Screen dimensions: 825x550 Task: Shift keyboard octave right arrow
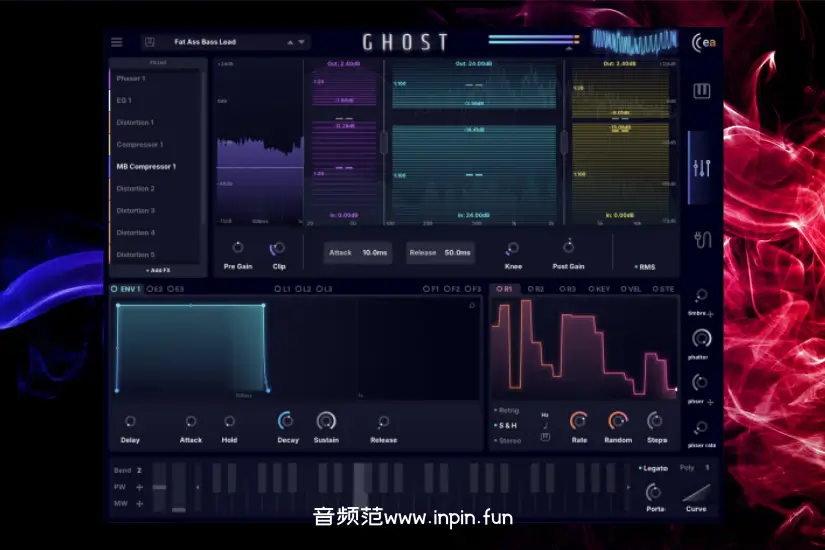(628, 487)
